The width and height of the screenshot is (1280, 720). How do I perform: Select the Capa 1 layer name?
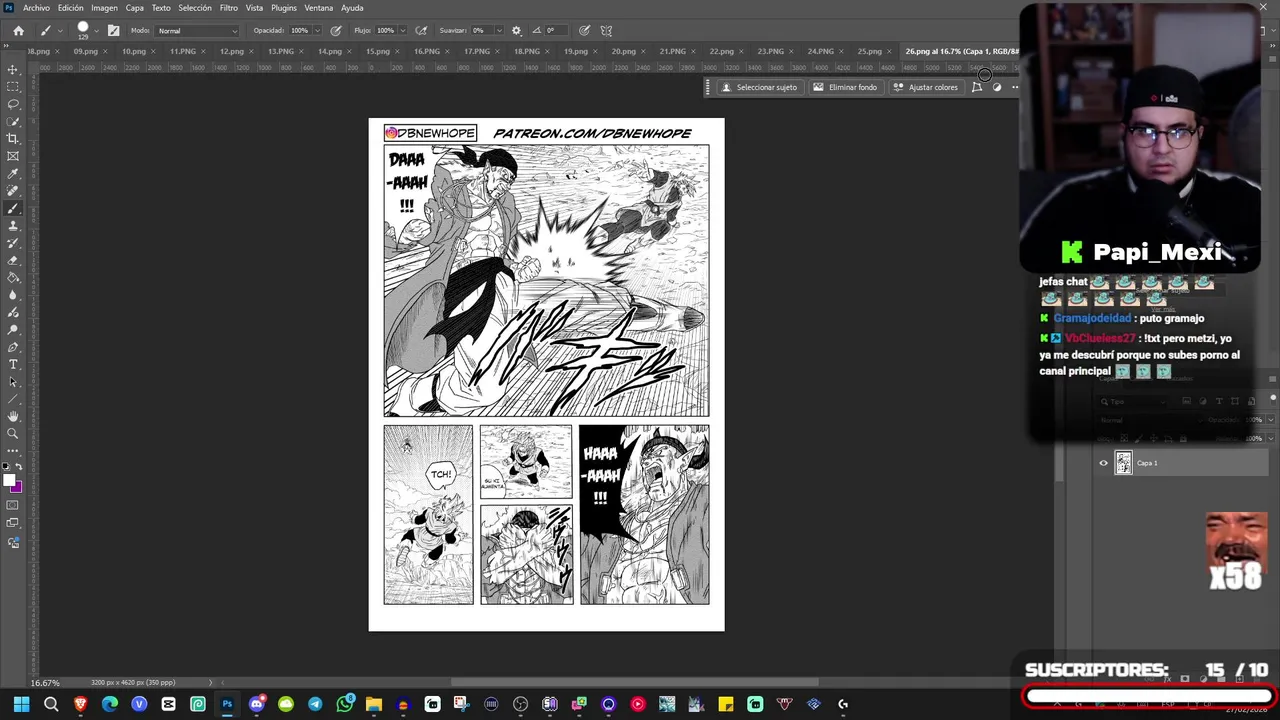click(x=1147, y=463)
